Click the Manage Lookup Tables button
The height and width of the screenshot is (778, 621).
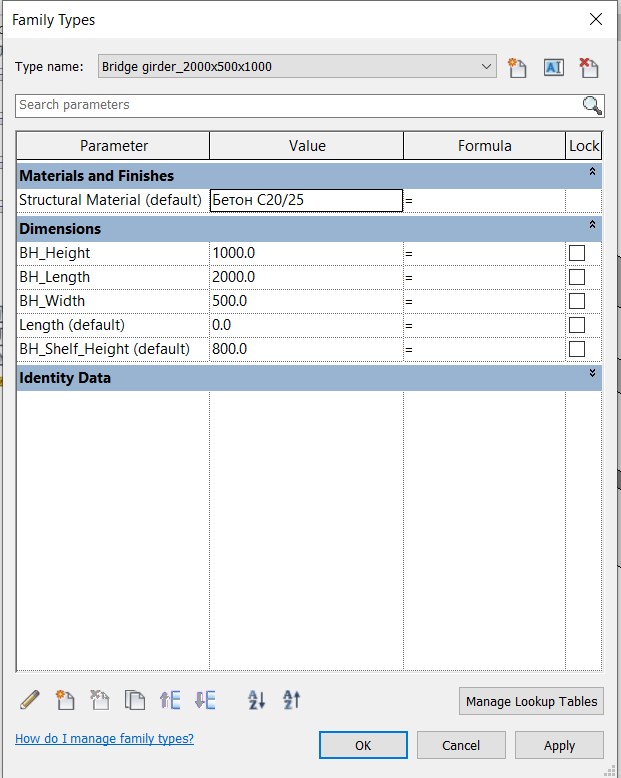[532, 701]
